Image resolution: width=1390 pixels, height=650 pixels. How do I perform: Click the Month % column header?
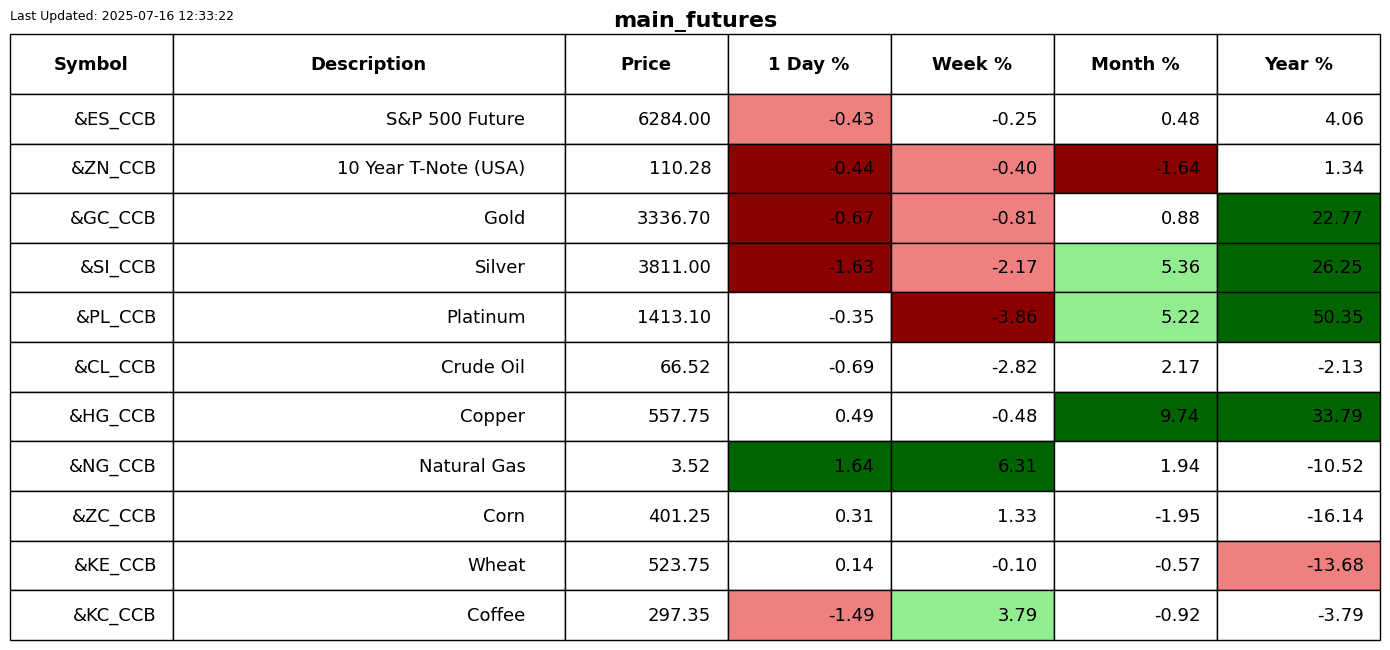pyautogui.click(x=1135, y=65)
